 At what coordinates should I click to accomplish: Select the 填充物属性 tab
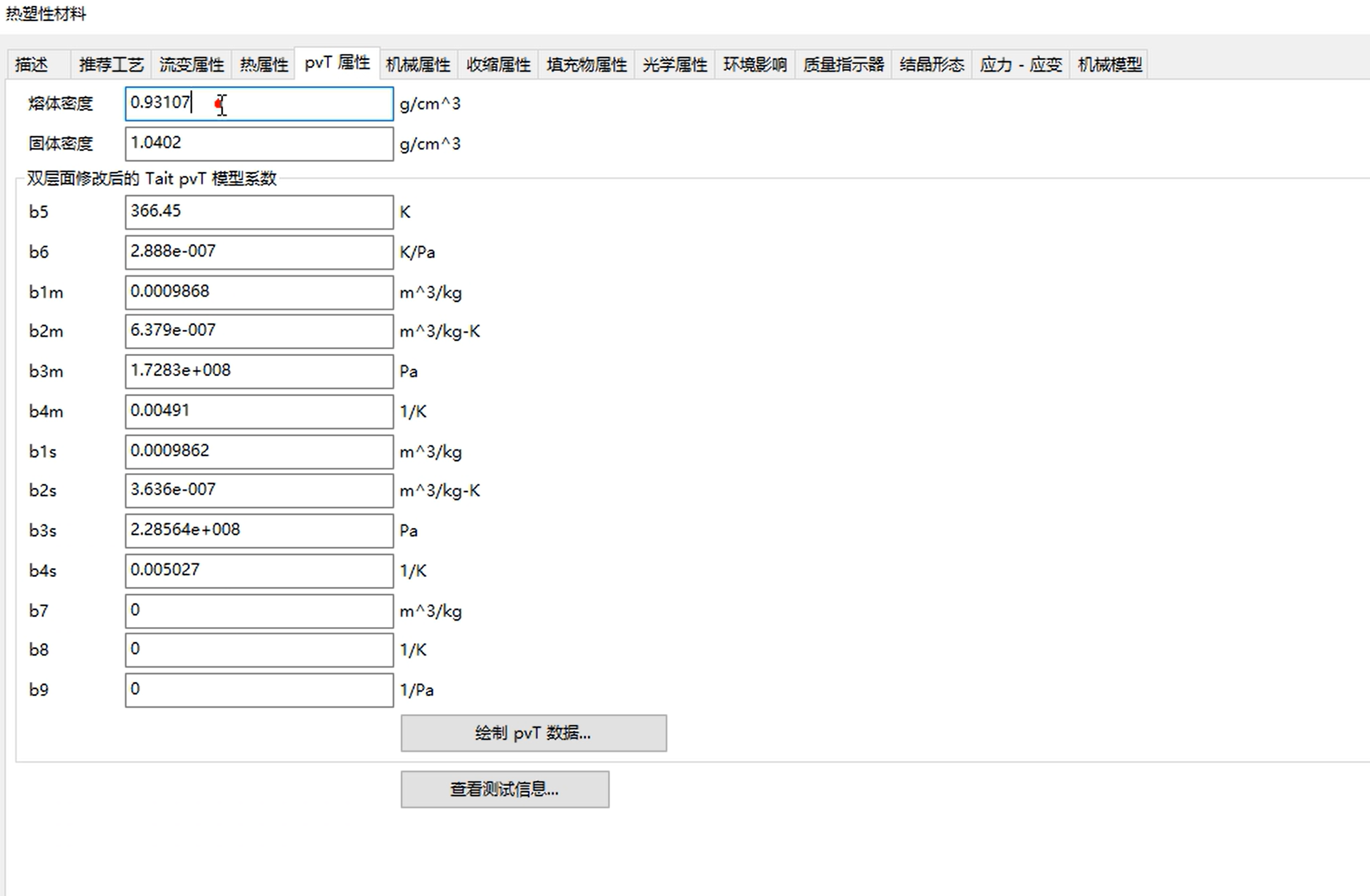coord(587,65)
